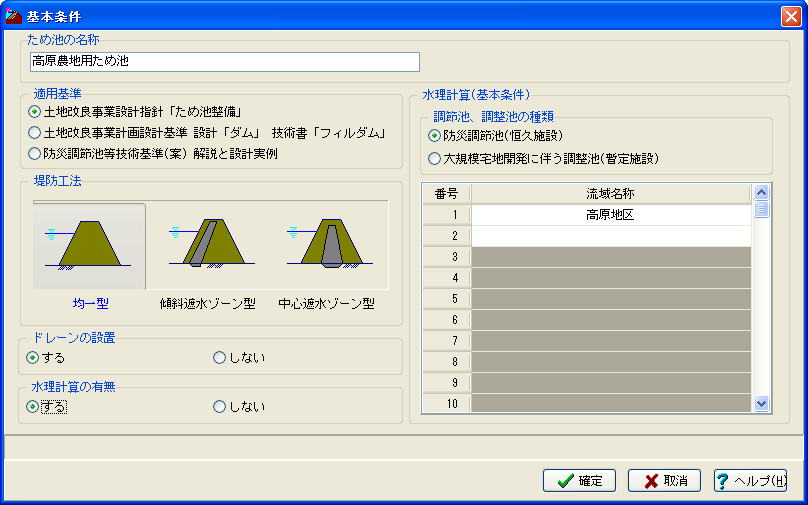The width and height of the screenshot is (808, 505).
Task: Click the 番号 column header
Action: [446, 194]
